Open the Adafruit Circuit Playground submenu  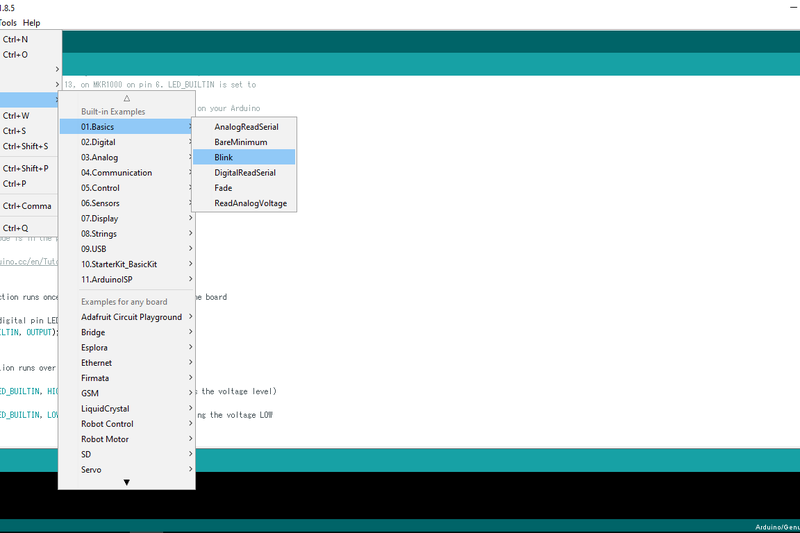pyautogui.click(x=127, y=317)
